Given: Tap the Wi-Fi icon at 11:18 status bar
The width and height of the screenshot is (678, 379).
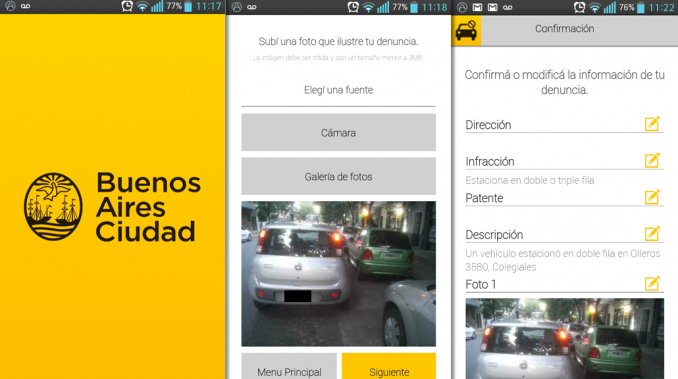Looking at the screenshot, I should (x=368, y=7).
